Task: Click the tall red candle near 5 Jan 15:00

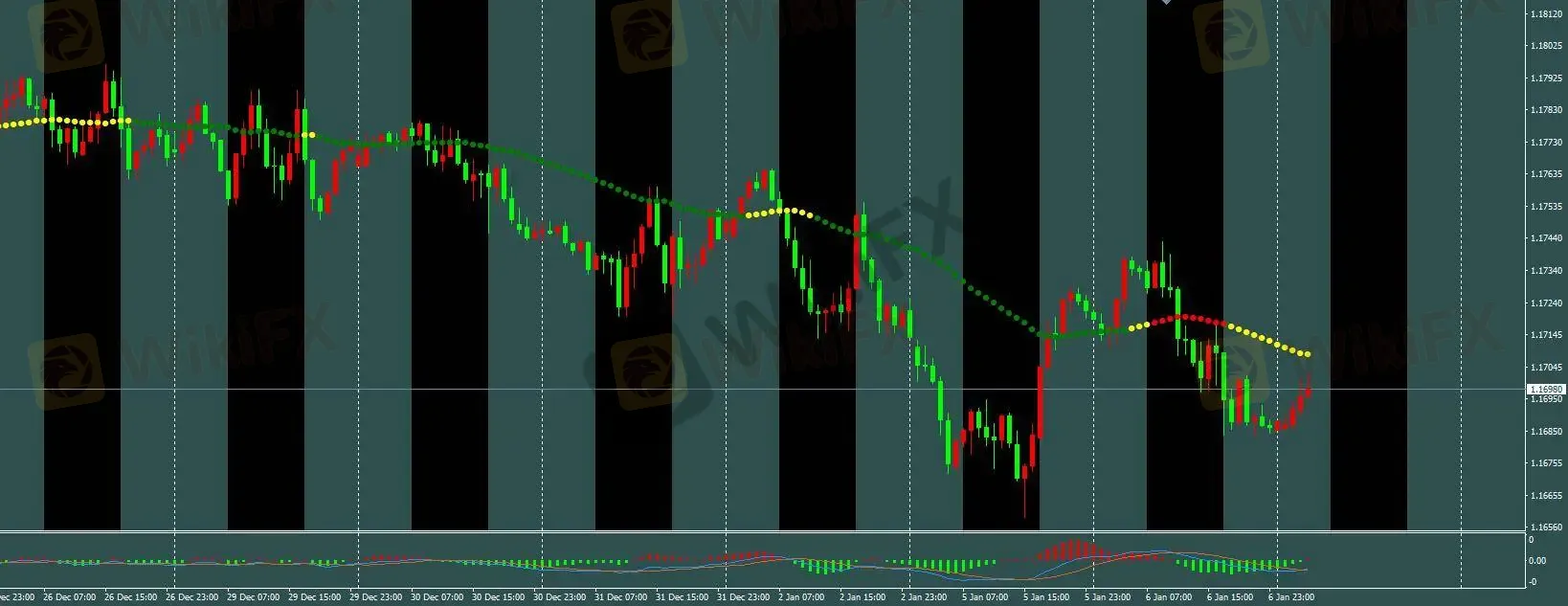Action: (1040, 402)
